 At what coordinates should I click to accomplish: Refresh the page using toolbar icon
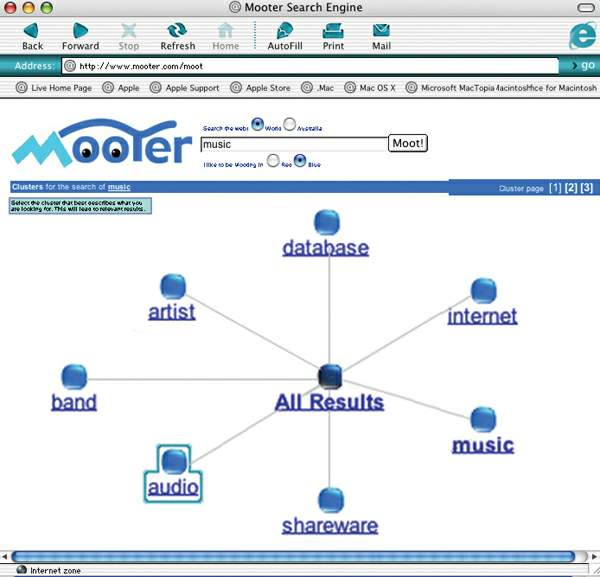pyautogui.click(x=177, y=31)
